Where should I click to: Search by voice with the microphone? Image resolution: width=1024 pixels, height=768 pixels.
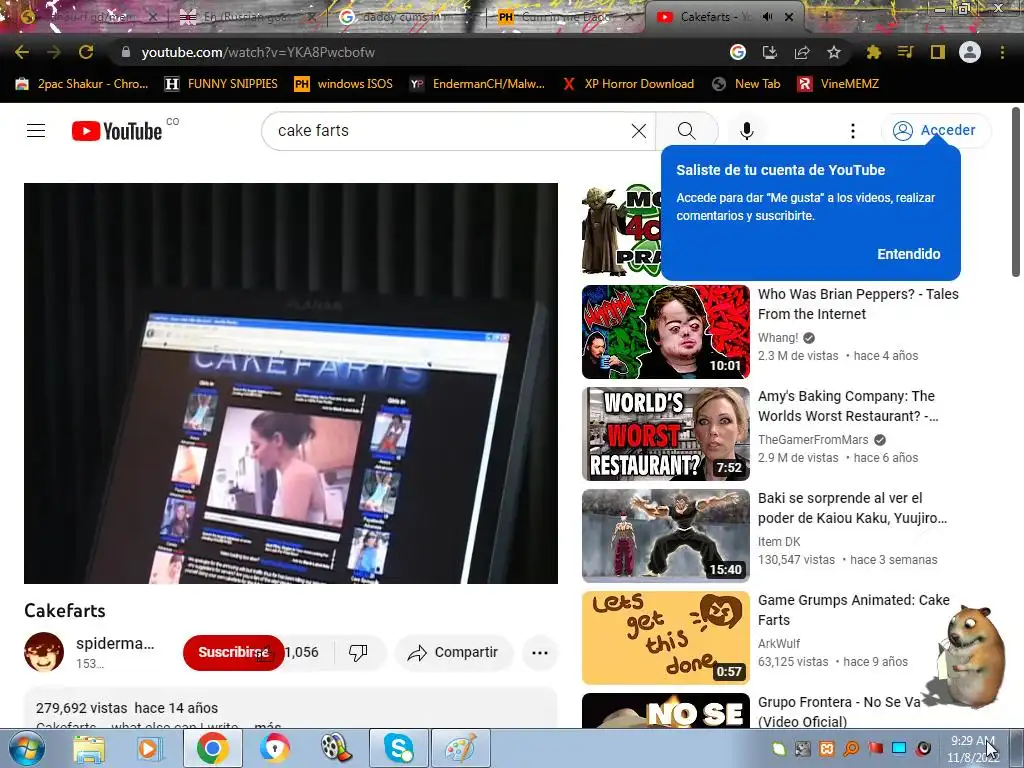point(747,131)
